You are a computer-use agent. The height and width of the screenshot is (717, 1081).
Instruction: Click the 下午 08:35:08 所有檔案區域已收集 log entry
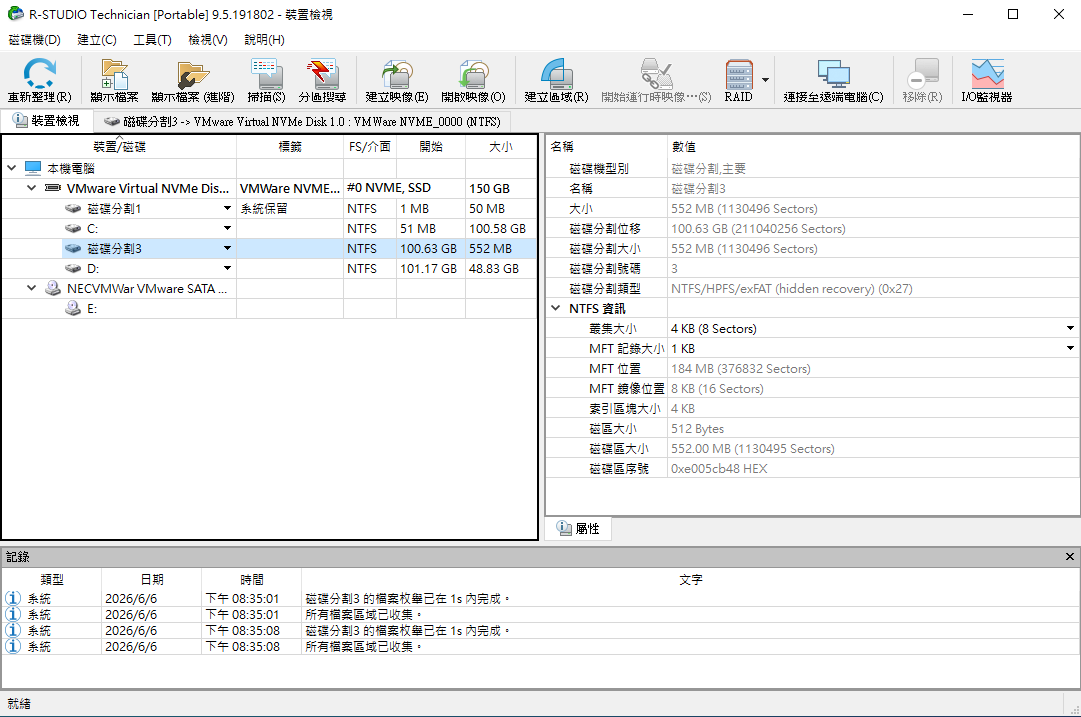pyautogui.click(x=540, y=647)
